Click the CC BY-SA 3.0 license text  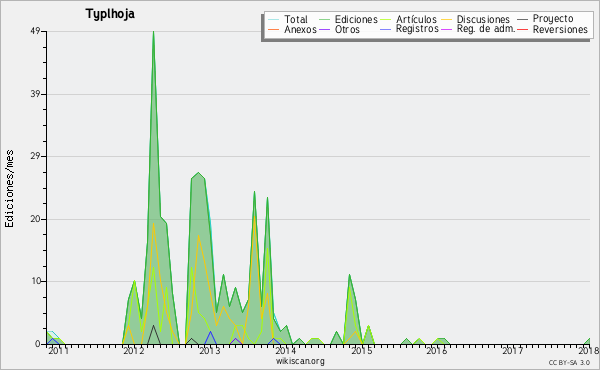(x=569, y=362)
